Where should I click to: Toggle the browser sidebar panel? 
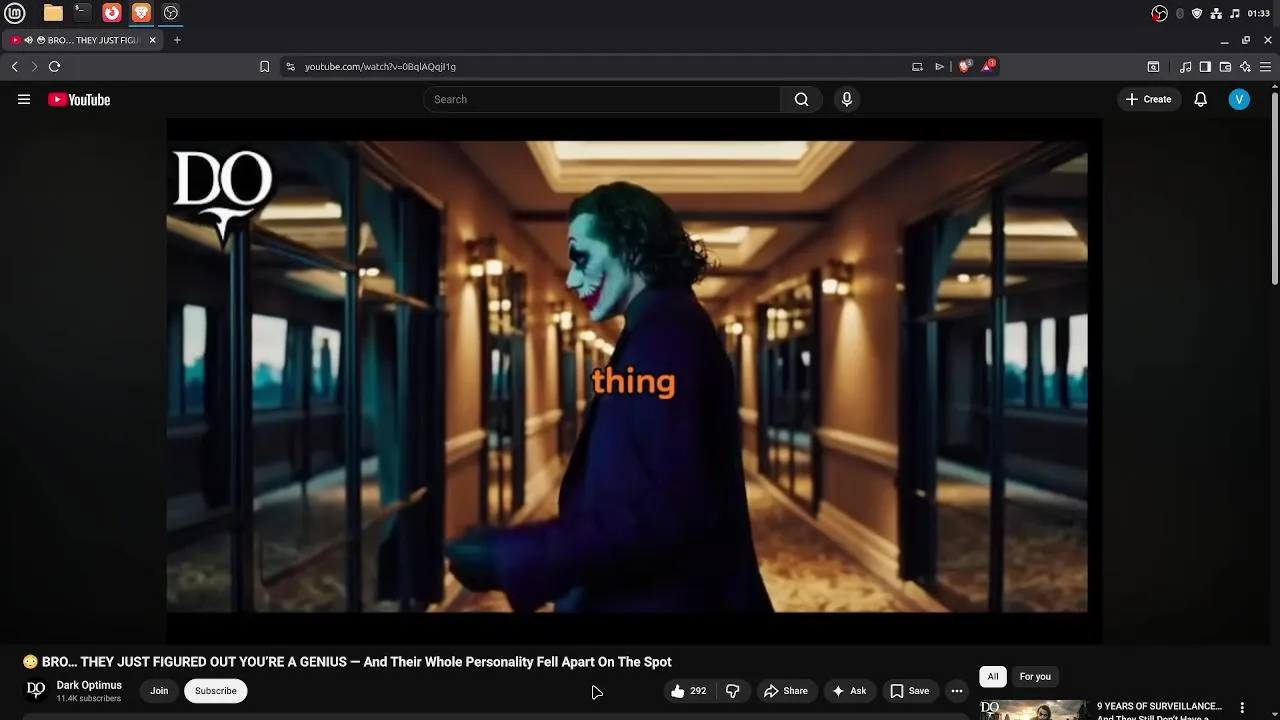(x=1205, y=67)
